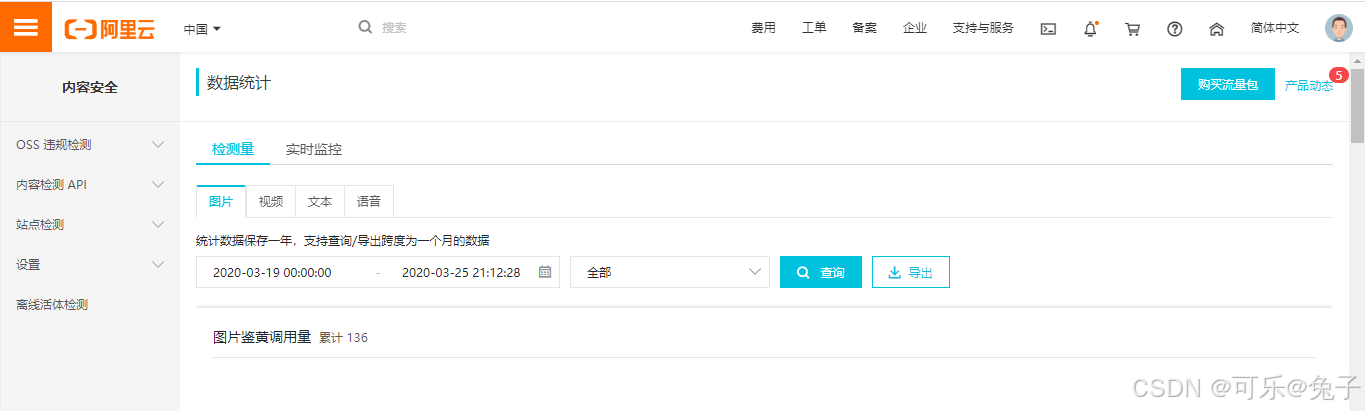Click the help question mark icon
Viewport: 1365px width, 411px height.
point(1175,29)
